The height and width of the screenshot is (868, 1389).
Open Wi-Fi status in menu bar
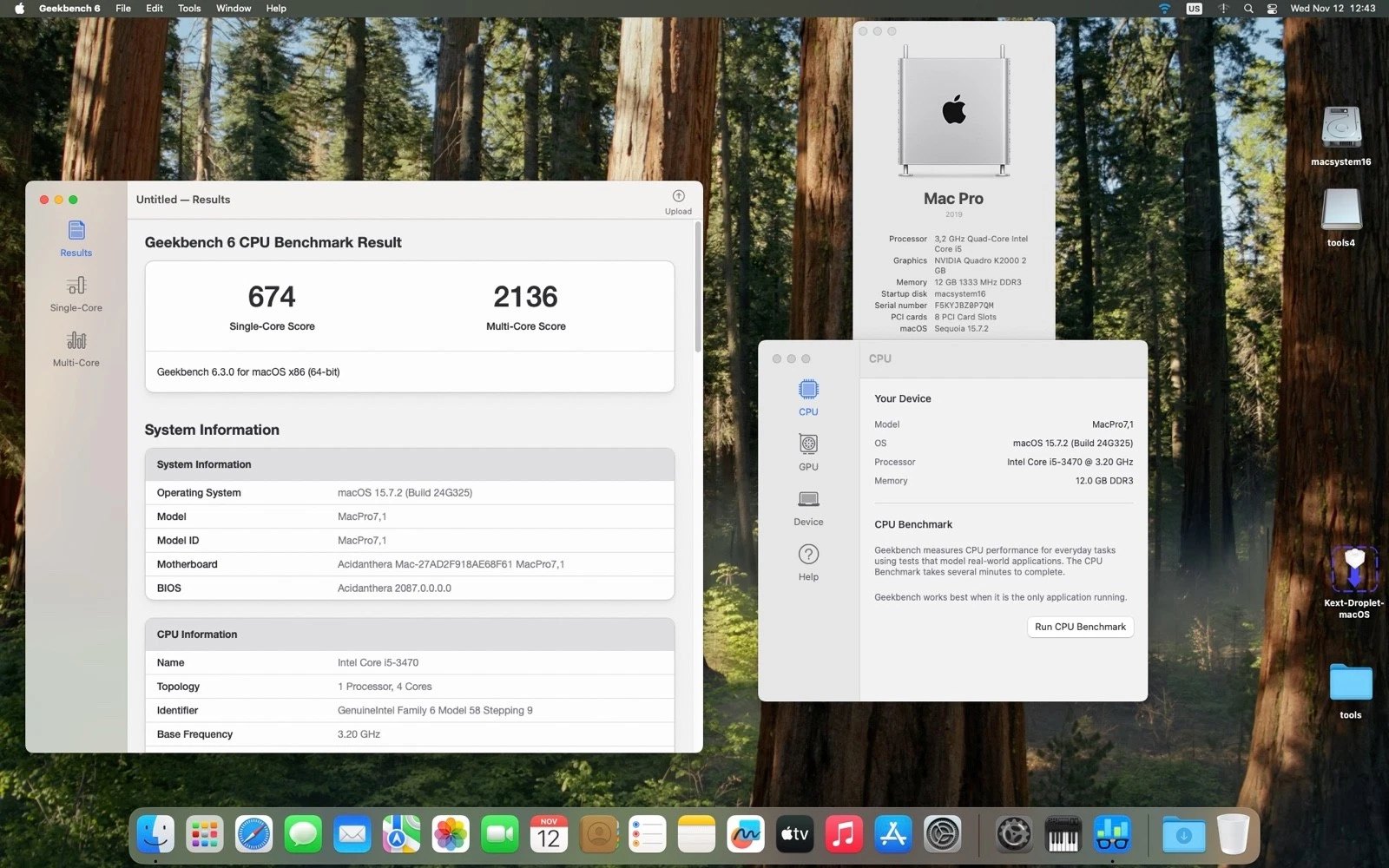(1165, 9)
